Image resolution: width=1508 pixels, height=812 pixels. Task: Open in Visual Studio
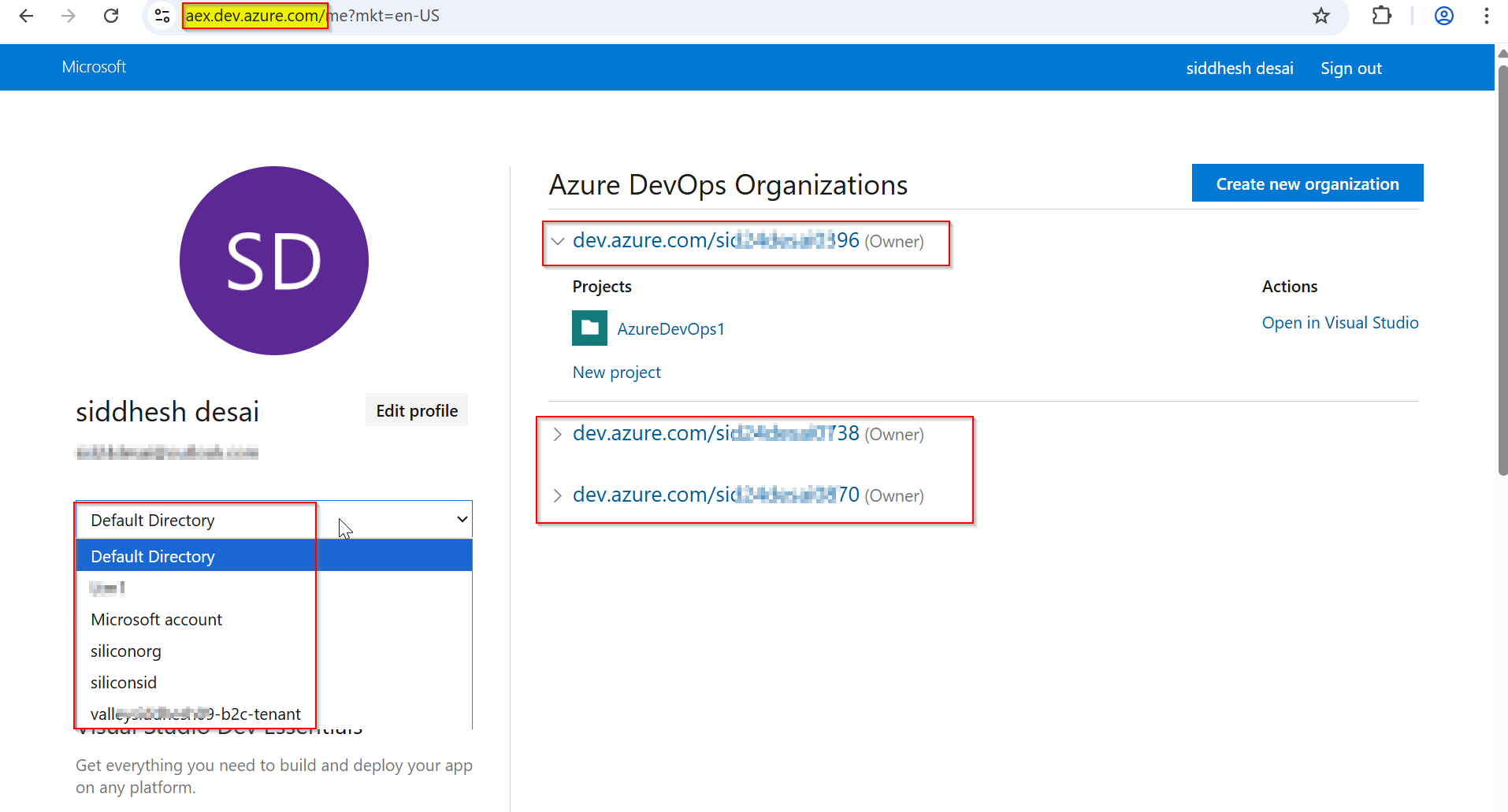tap(1340, 323)
